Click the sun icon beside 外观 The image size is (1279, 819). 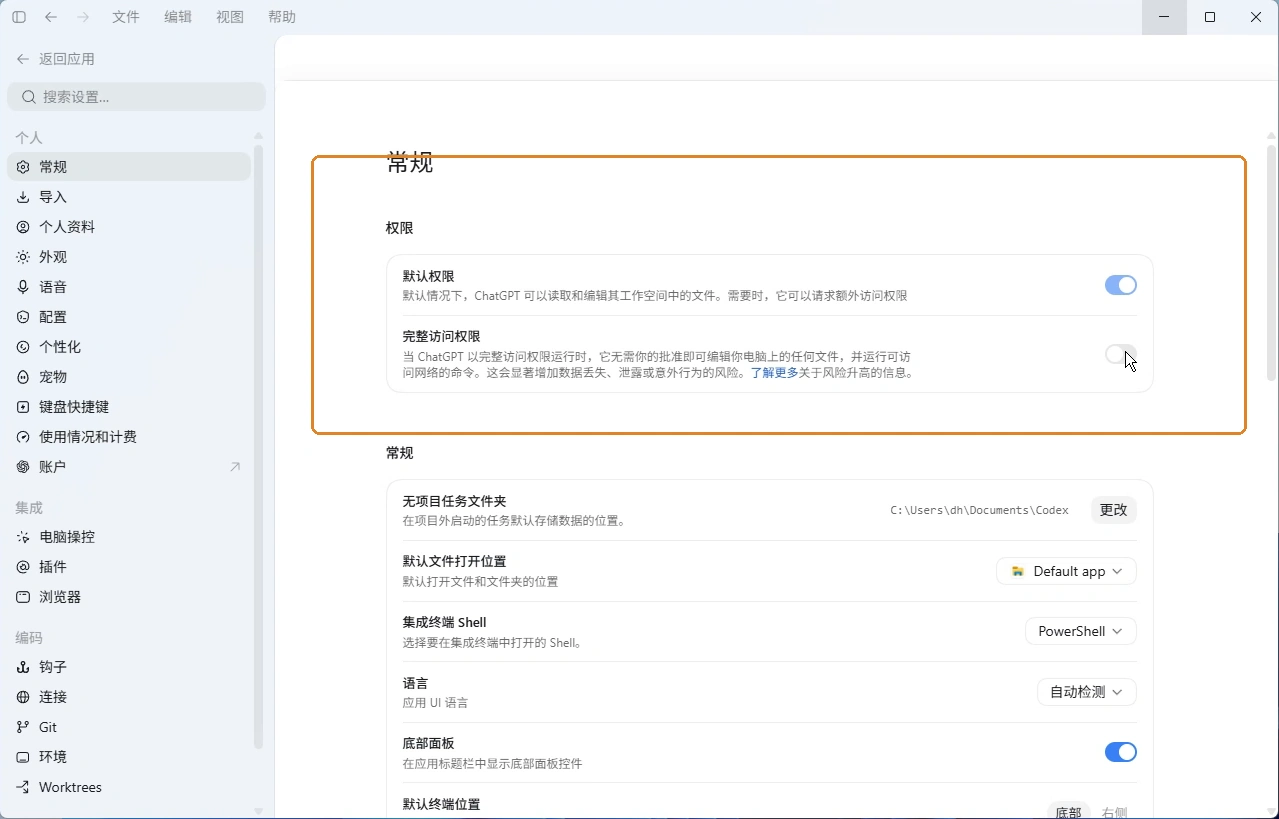coord(23,257)
